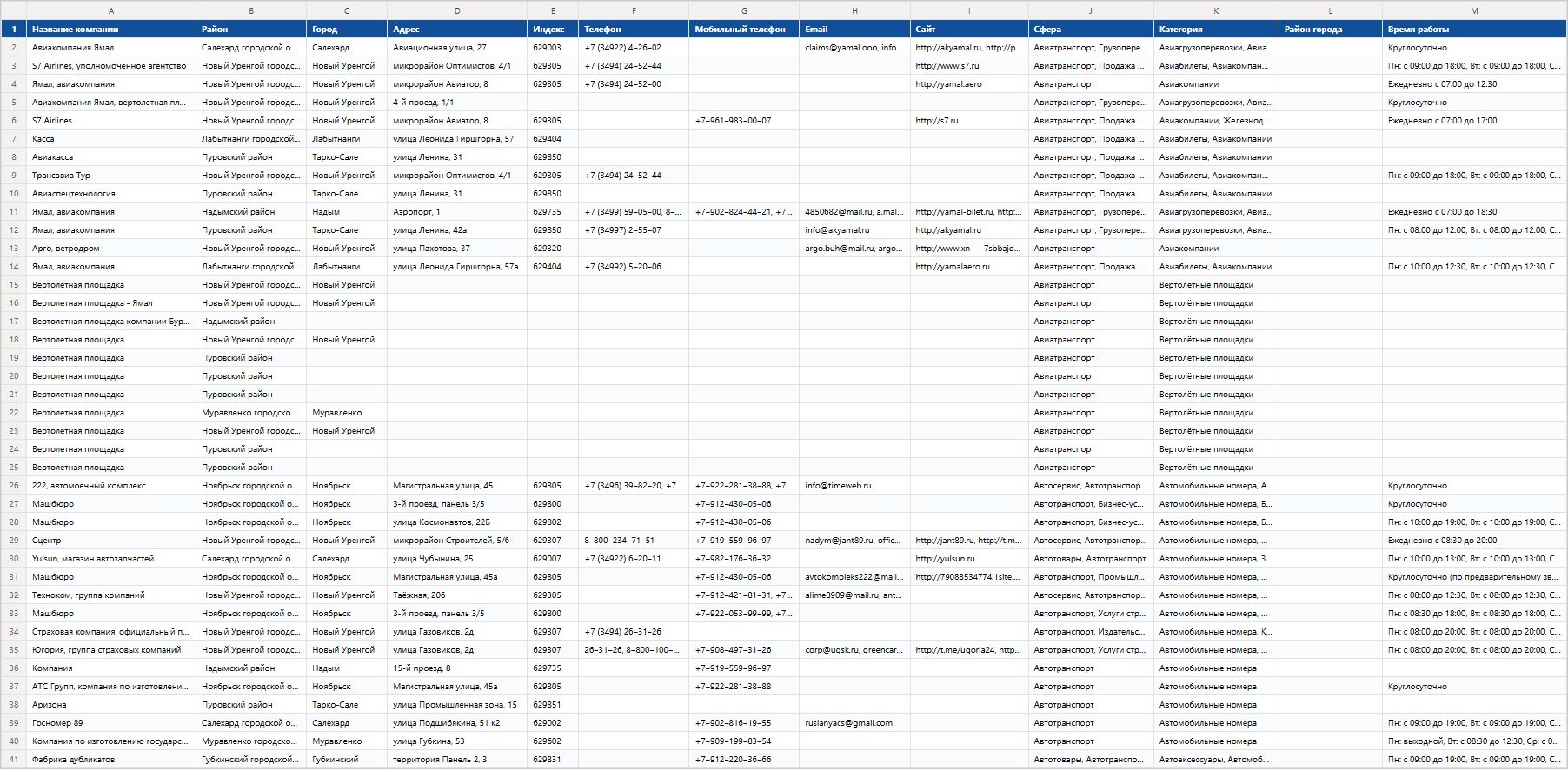The image size is (1568, 784).
Task: Select company cell 'Авиакасса'
Action: (x=111, y=157)
